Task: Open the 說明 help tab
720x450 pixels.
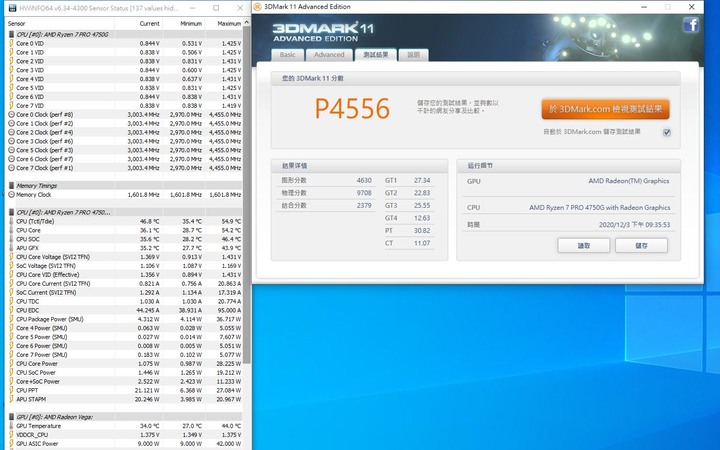Action: click(413, 55)
